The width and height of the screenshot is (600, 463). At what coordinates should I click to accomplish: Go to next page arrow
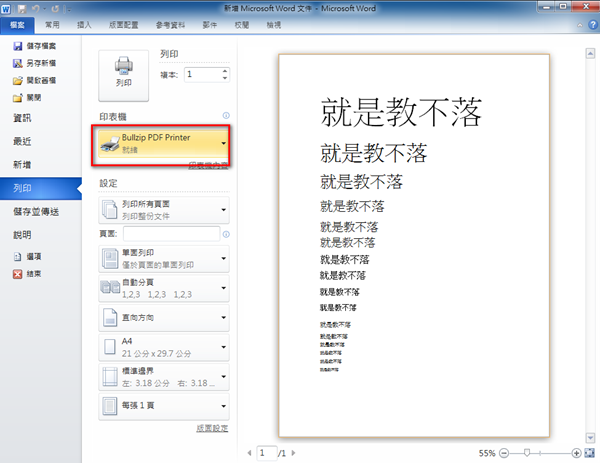pos(293,453)
